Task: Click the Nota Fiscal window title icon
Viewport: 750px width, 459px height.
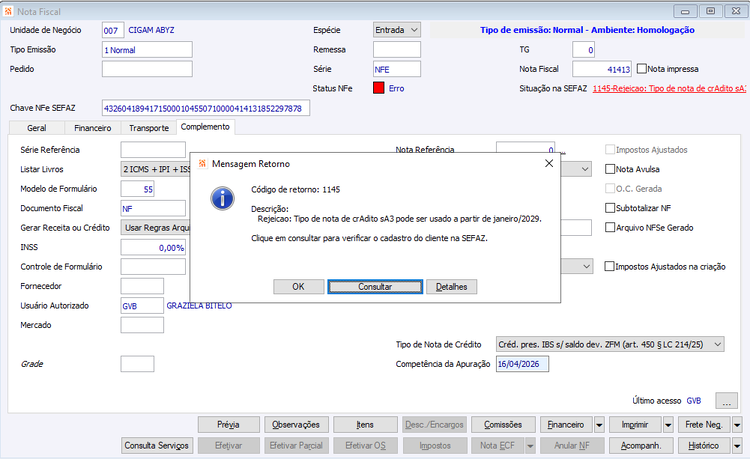Action: point(8,11)
